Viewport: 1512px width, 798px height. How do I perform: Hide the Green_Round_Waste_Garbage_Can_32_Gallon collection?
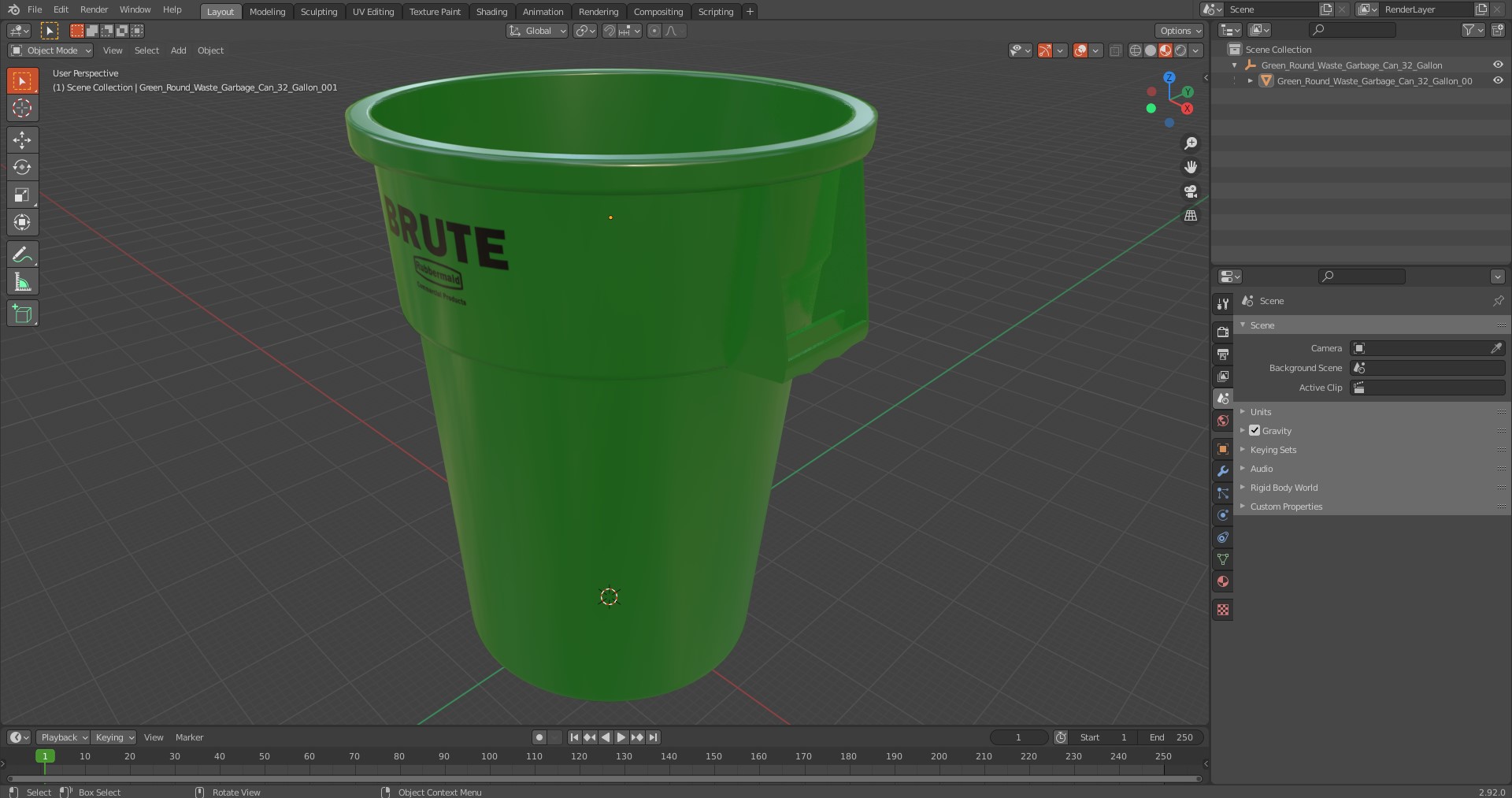[1498, 65]
